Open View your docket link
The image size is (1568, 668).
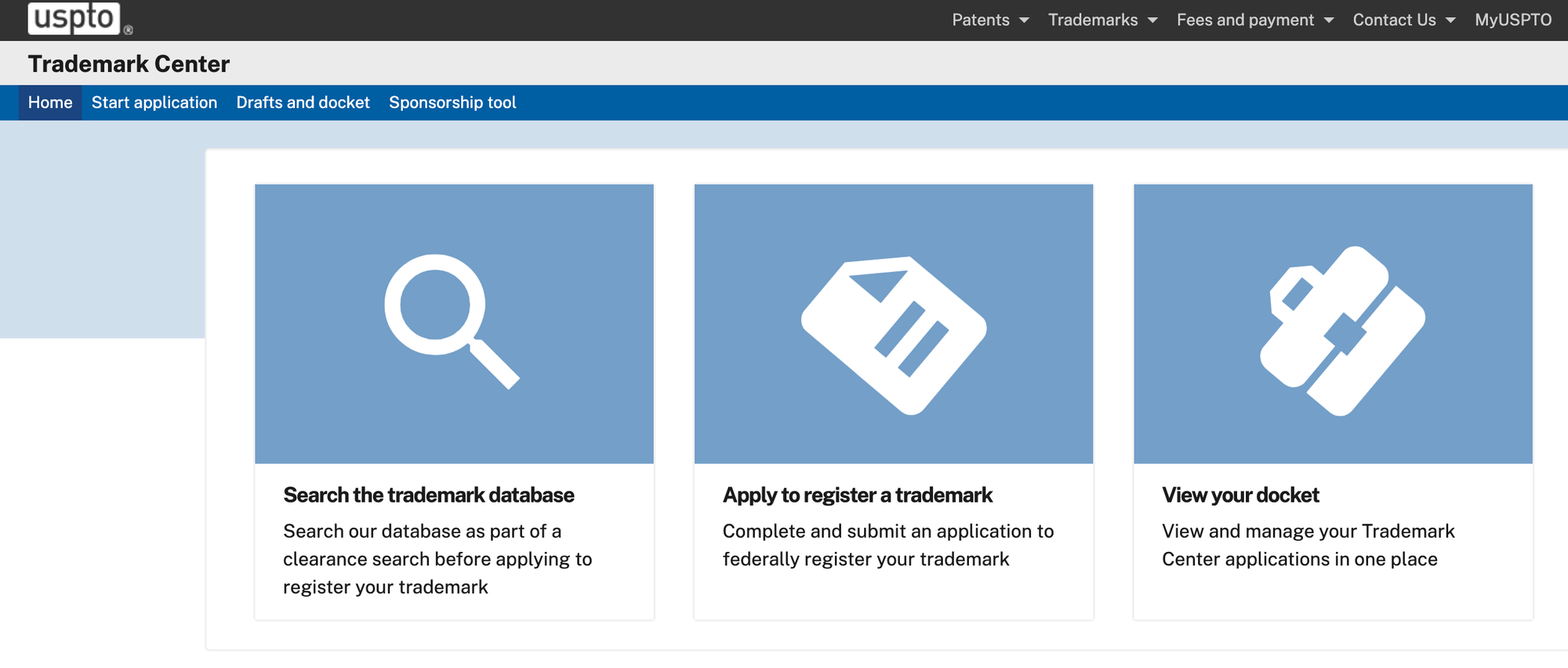[1240, 496]
